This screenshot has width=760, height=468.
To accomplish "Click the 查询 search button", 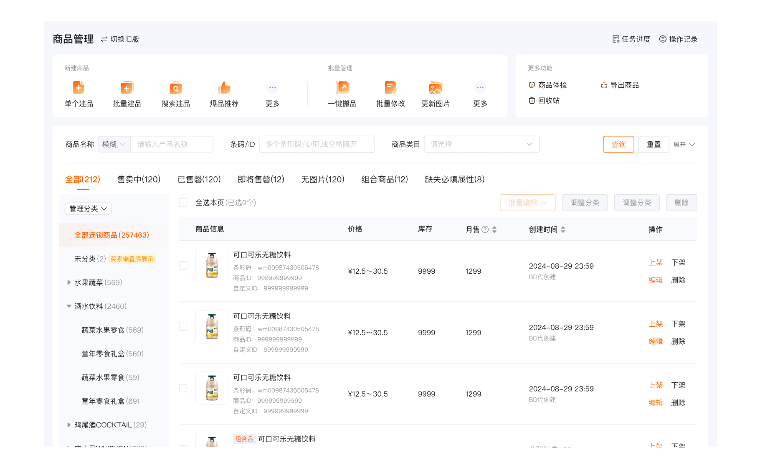I will 618,144.
